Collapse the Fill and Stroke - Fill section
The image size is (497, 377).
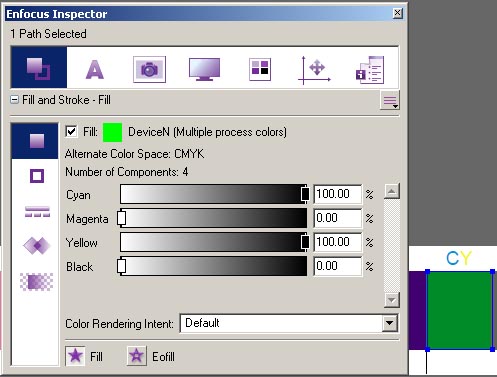[x=14, y=100]
